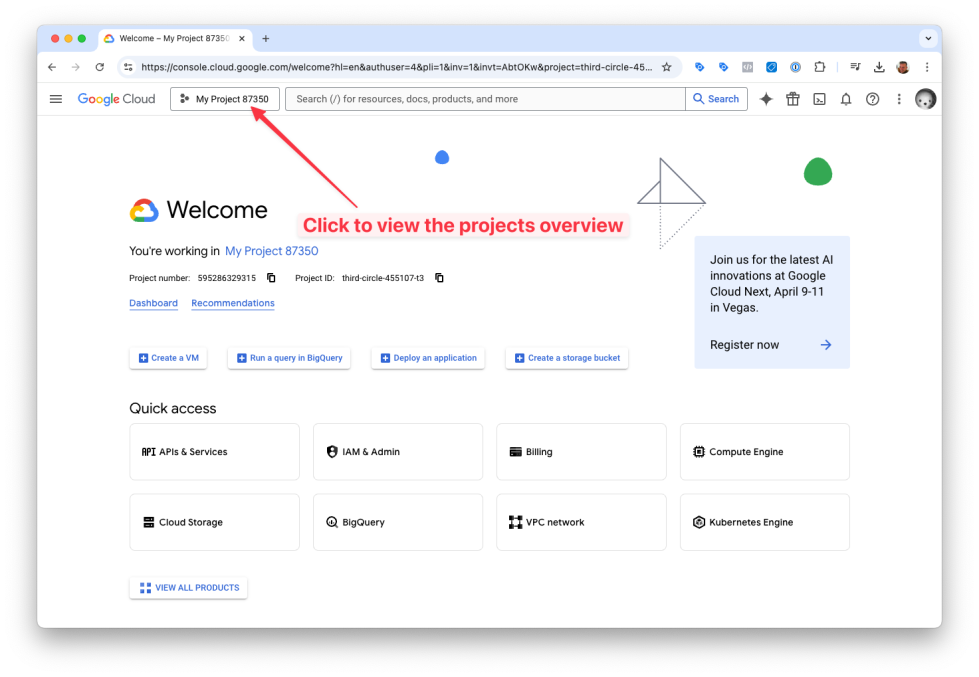Open the BigQuery quick access card
Image resolution: width=979 pixels, height=677 pixels.
398,522
